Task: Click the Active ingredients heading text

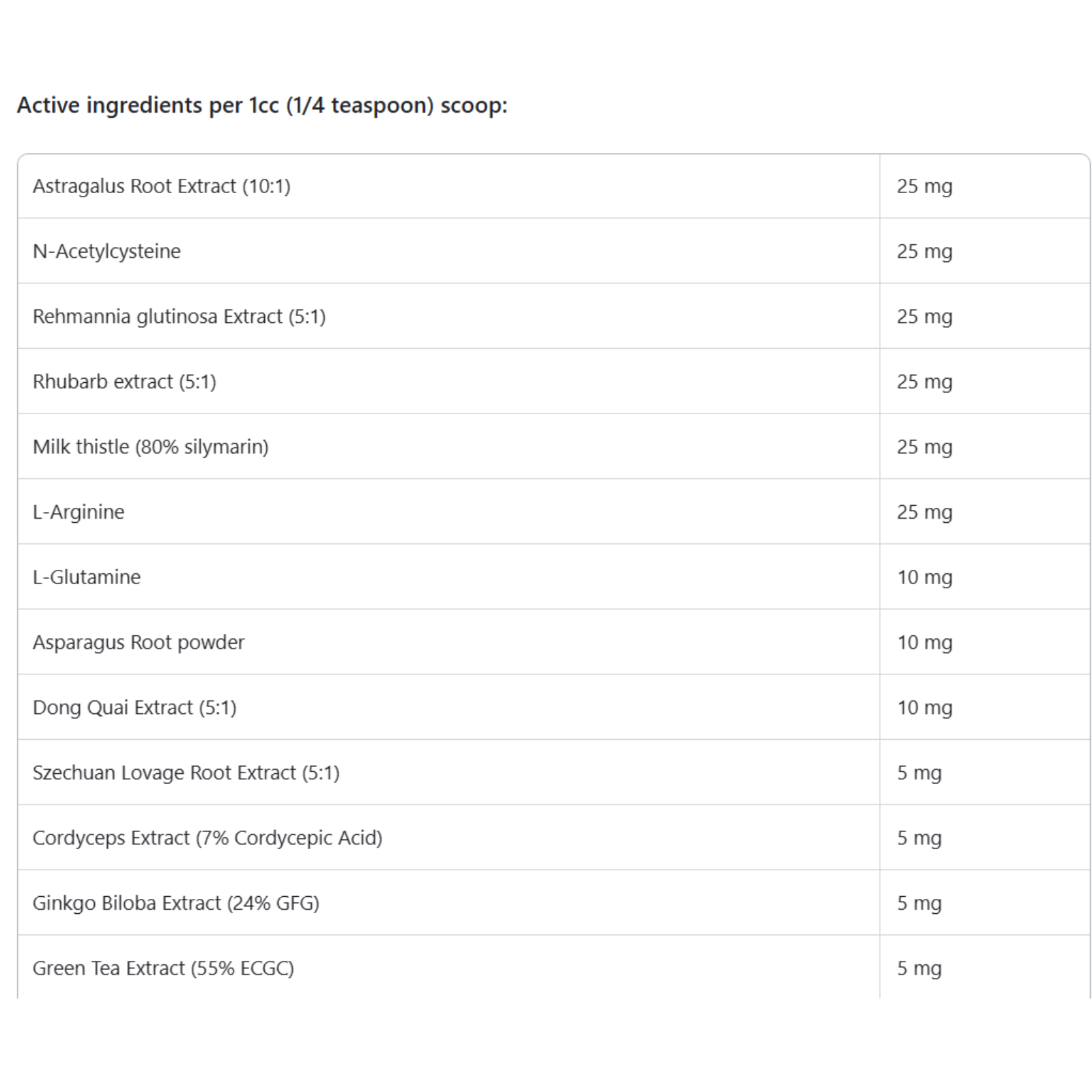Action: pos(262,105)
